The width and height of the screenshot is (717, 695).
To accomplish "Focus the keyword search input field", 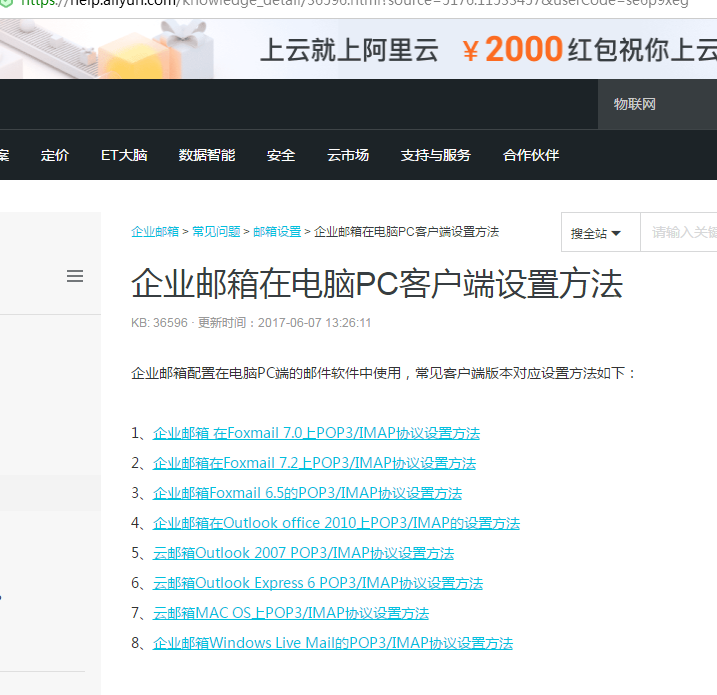I will click(x=679, y=232).
